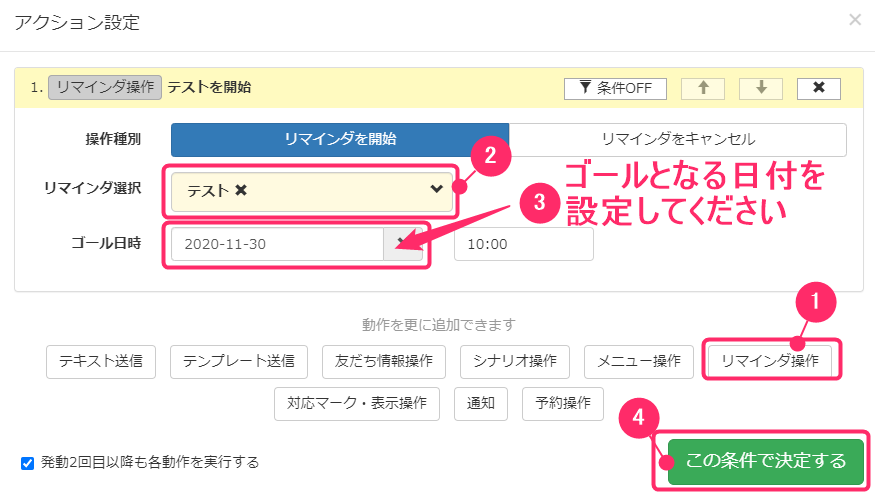Add a 対応マーク・表示操作 action
The height and width of the screenshot is (492, 875).
pyautogui.click(x=357, y=403)
